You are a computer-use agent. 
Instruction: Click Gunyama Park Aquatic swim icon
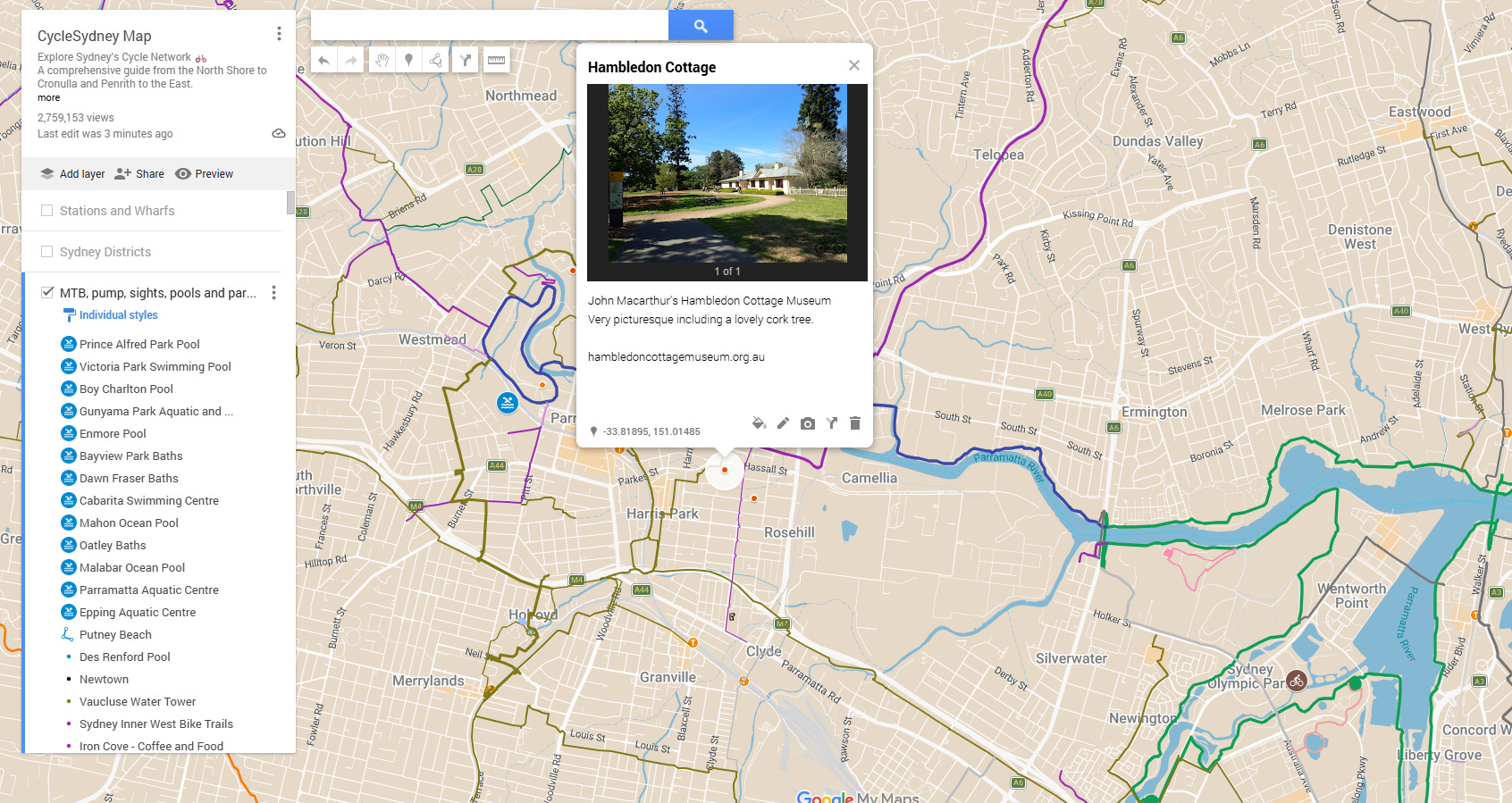pos(68,411)
